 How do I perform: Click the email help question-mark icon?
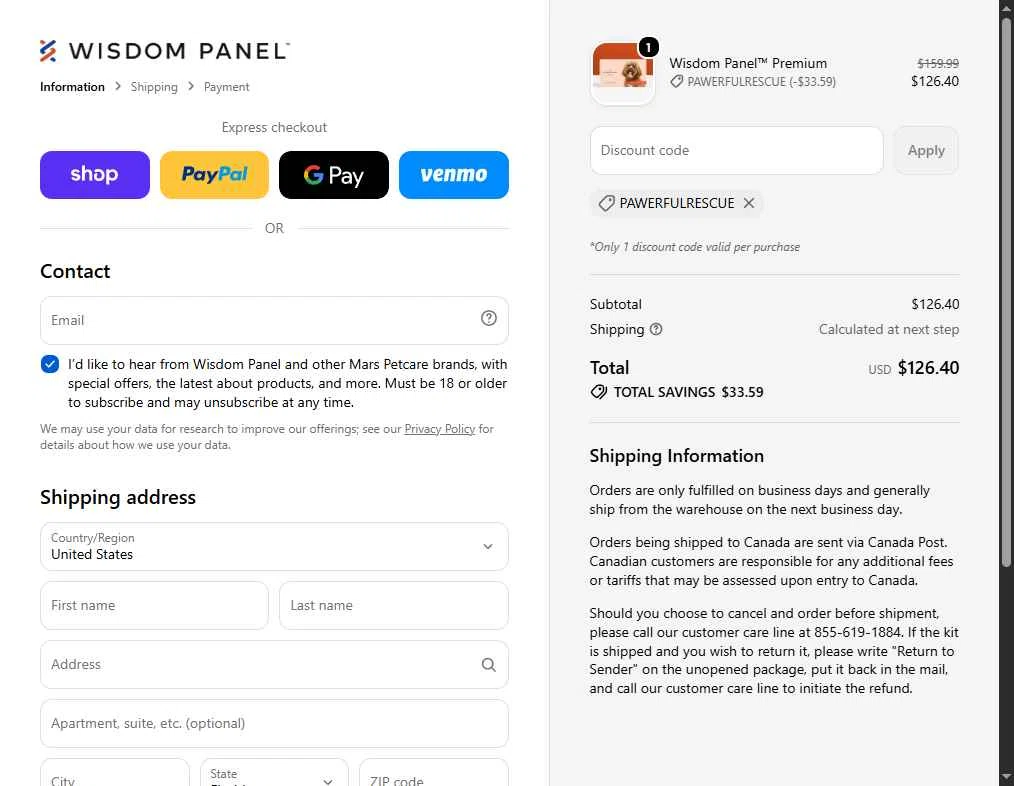coord(489,318)
